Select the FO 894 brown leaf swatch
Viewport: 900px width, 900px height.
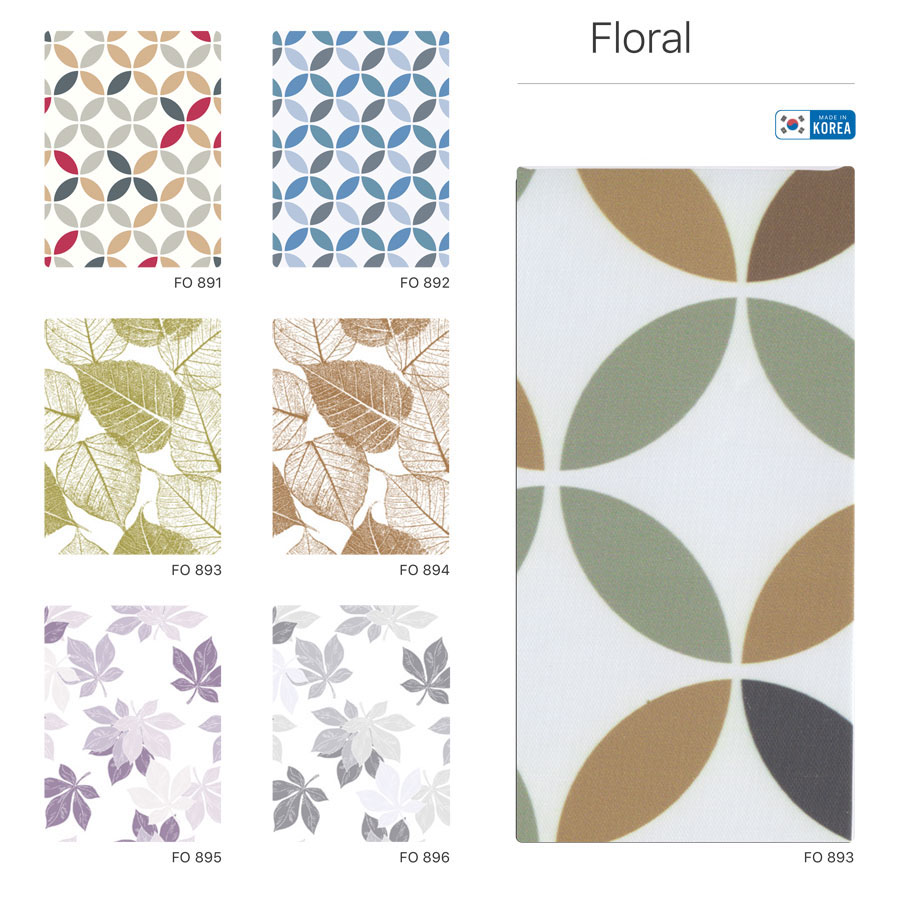tap(360, 436)
